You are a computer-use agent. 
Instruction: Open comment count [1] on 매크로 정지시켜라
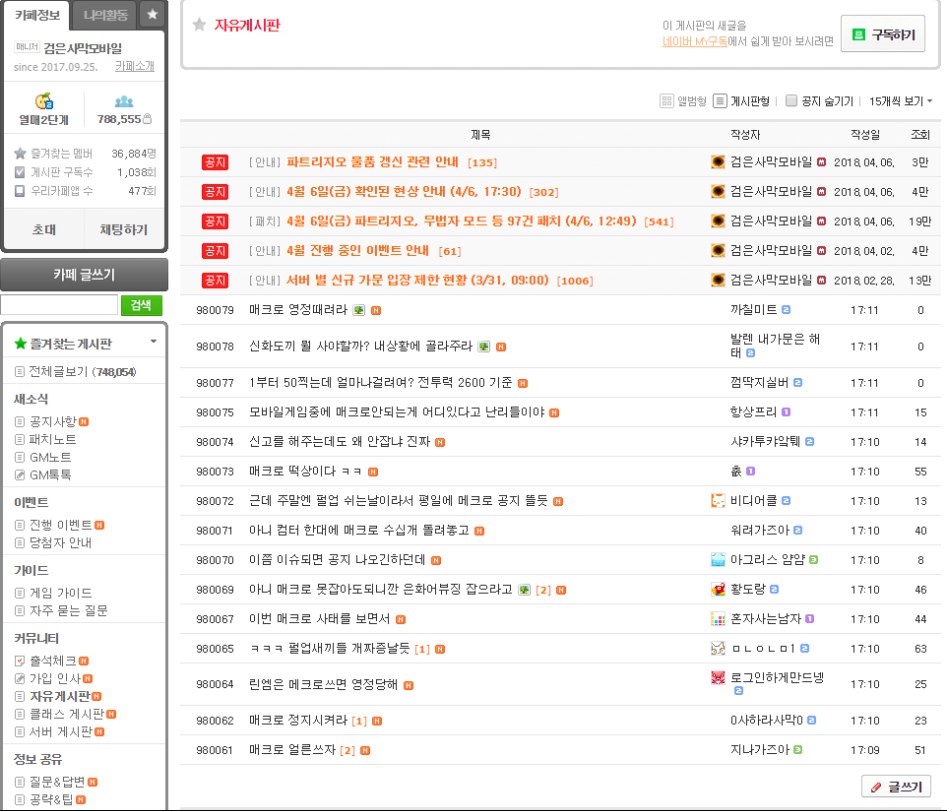point(359,721)
